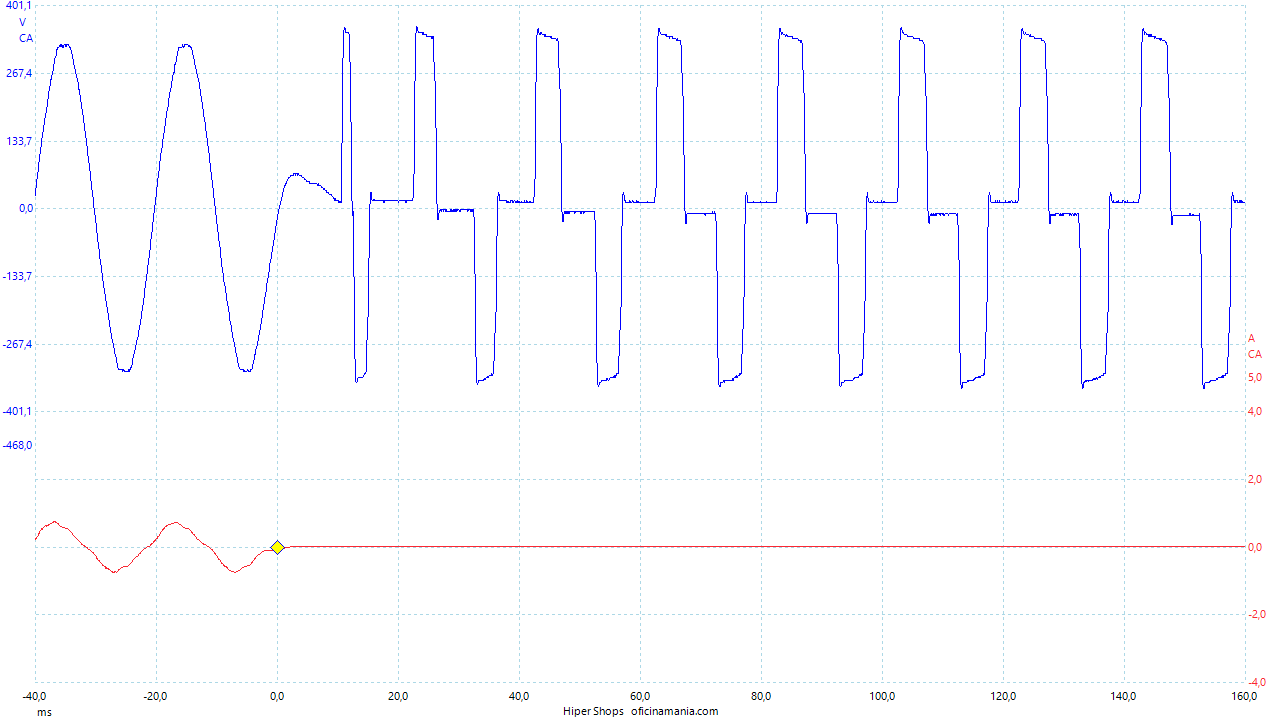1280x720 pixels.
Task: Click the blue V channel unit label
Action: 23,21
